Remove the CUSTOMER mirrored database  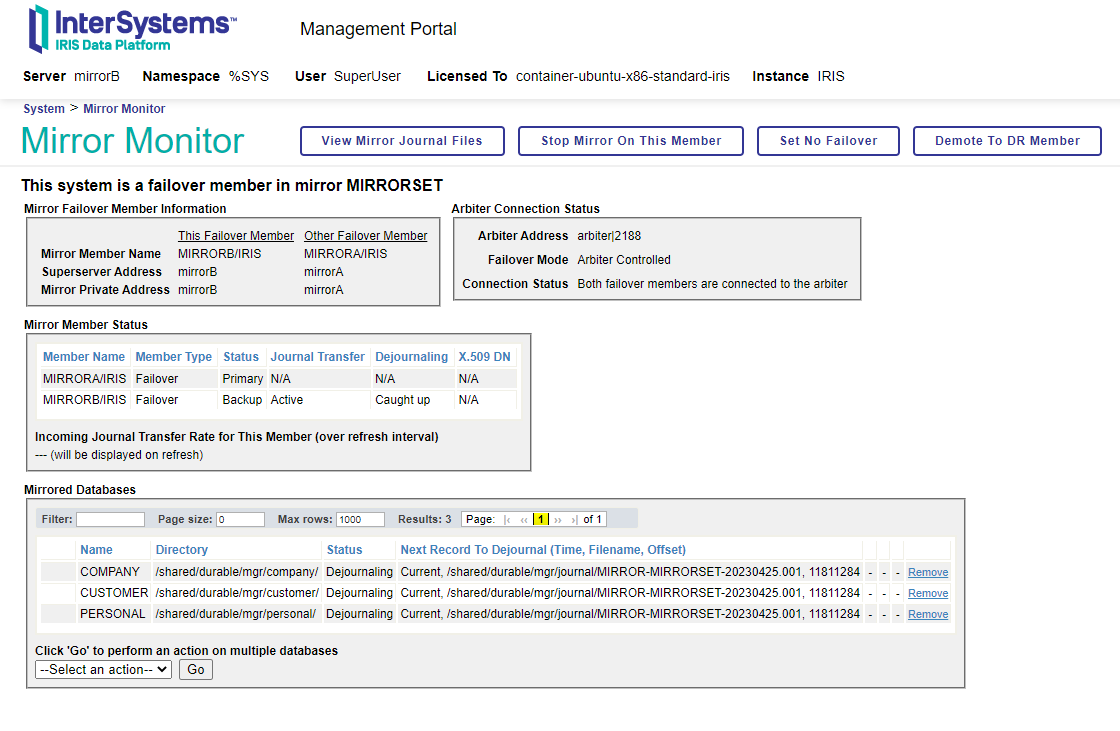[928, 594]
